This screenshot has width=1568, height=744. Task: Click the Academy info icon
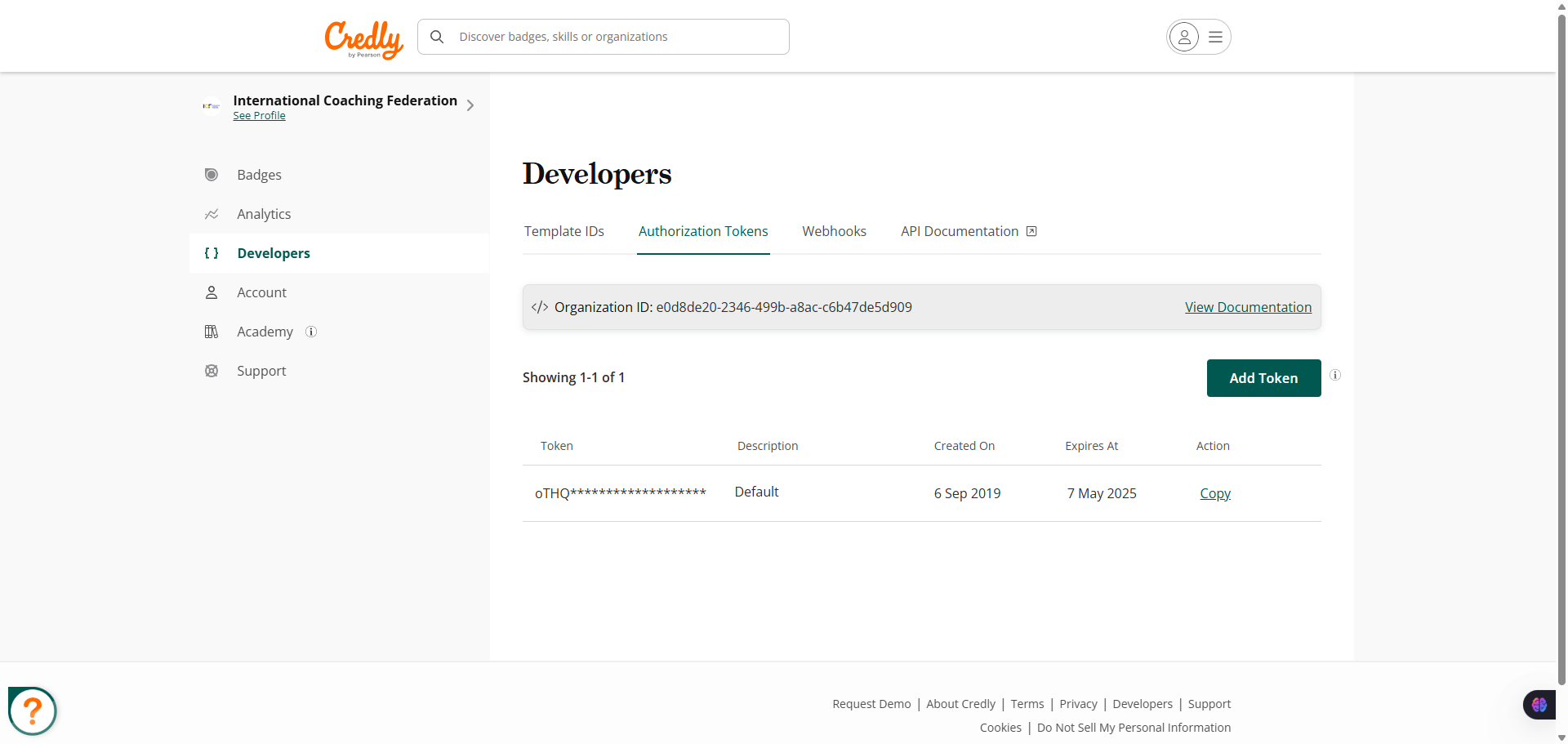click(x=311, y=332)
